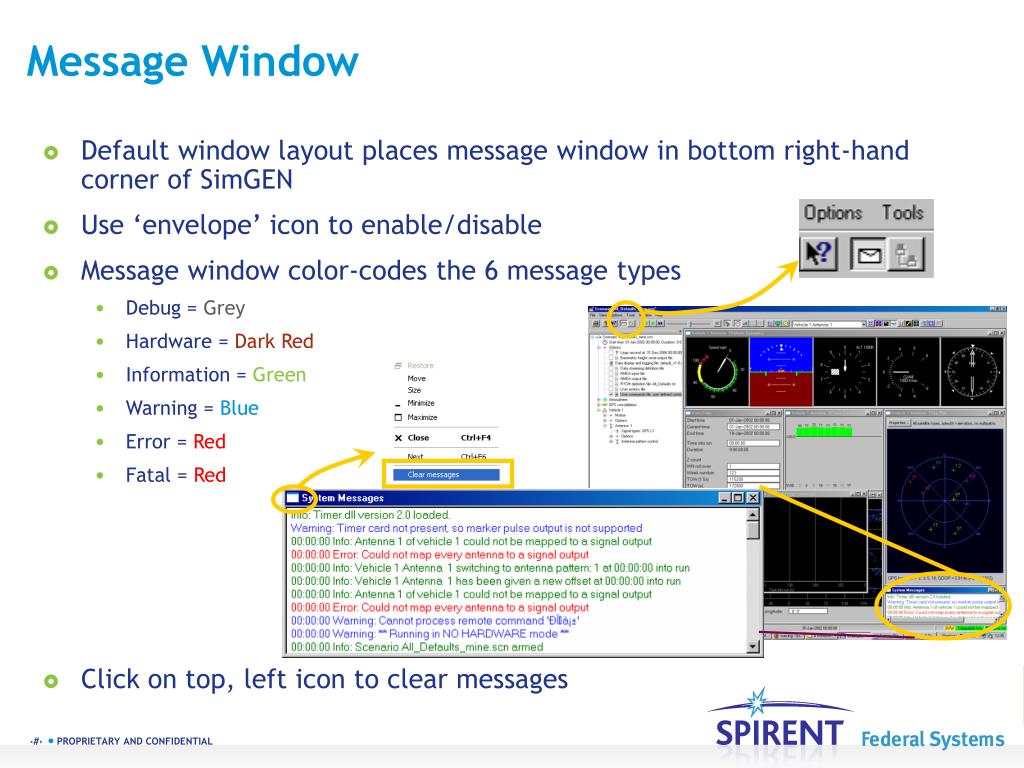Open the System Messages window control-menu icon
1024x768 pixels.
click(x=293, y=498)
